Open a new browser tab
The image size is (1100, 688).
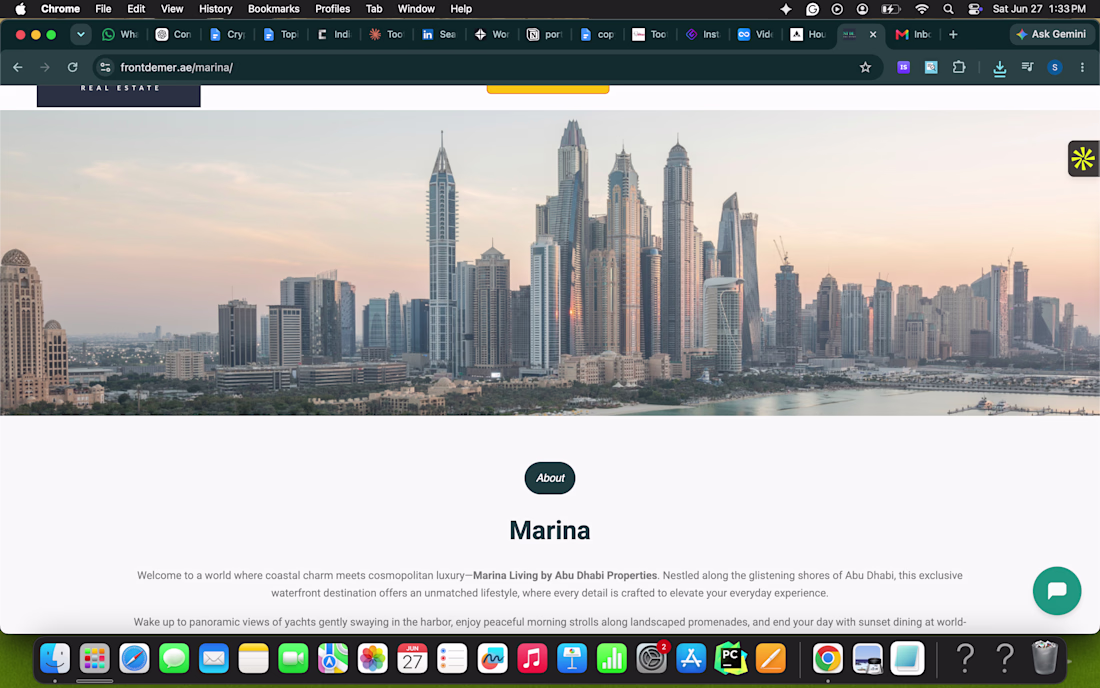click(x=953, y=34)
